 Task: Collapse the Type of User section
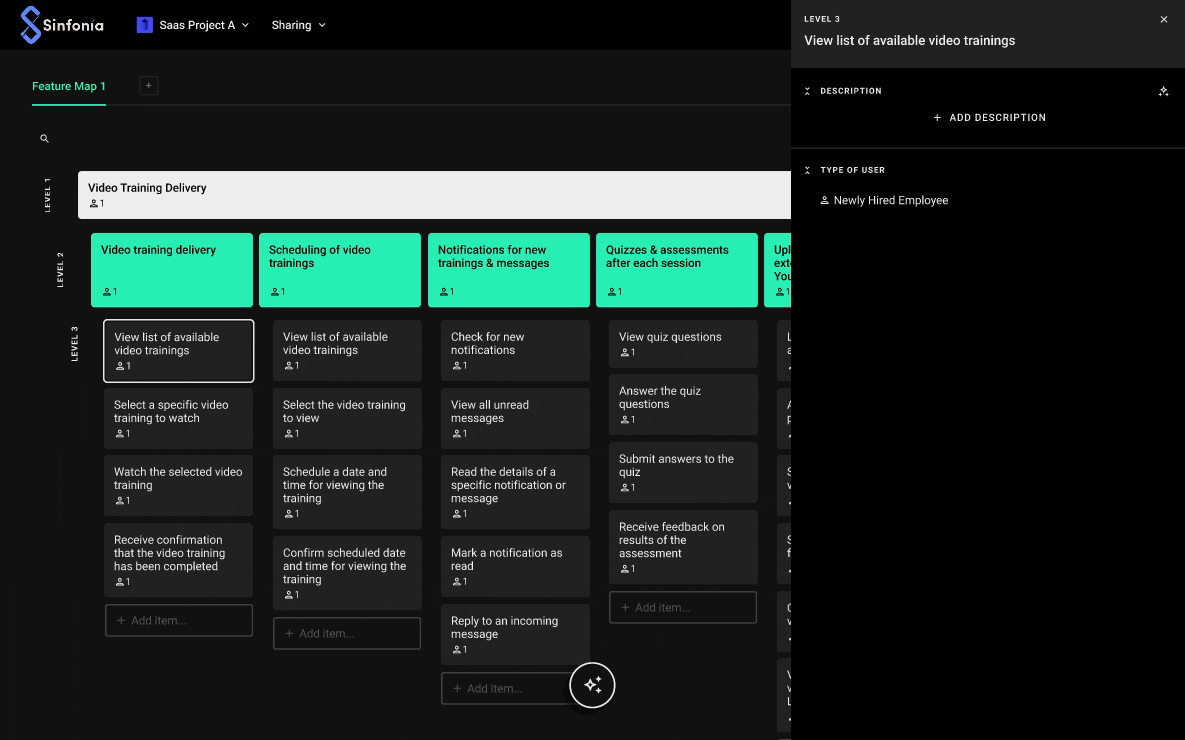(808, 170)
